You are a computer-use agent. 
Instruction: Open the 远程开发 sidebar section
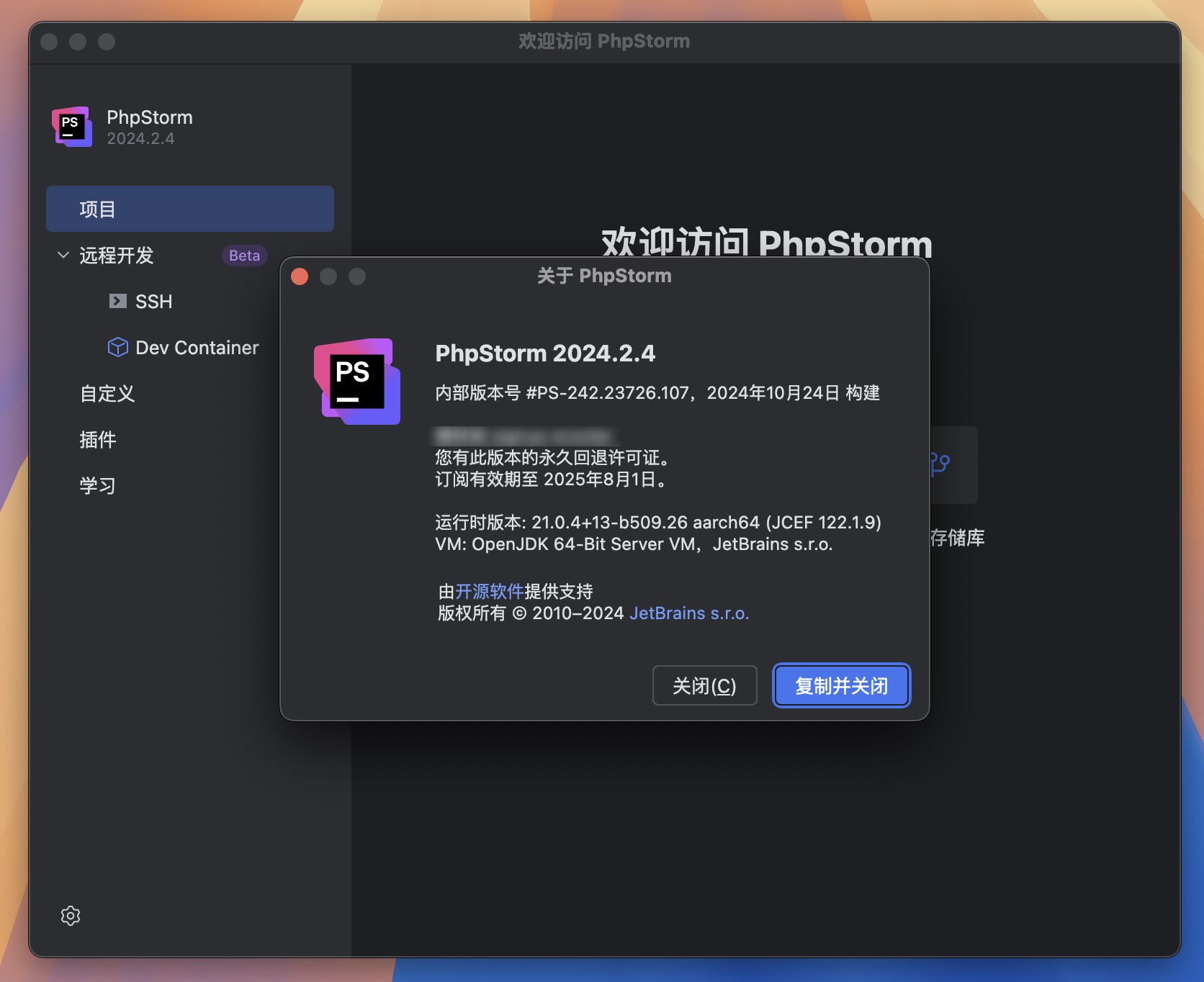click(117, 255)
